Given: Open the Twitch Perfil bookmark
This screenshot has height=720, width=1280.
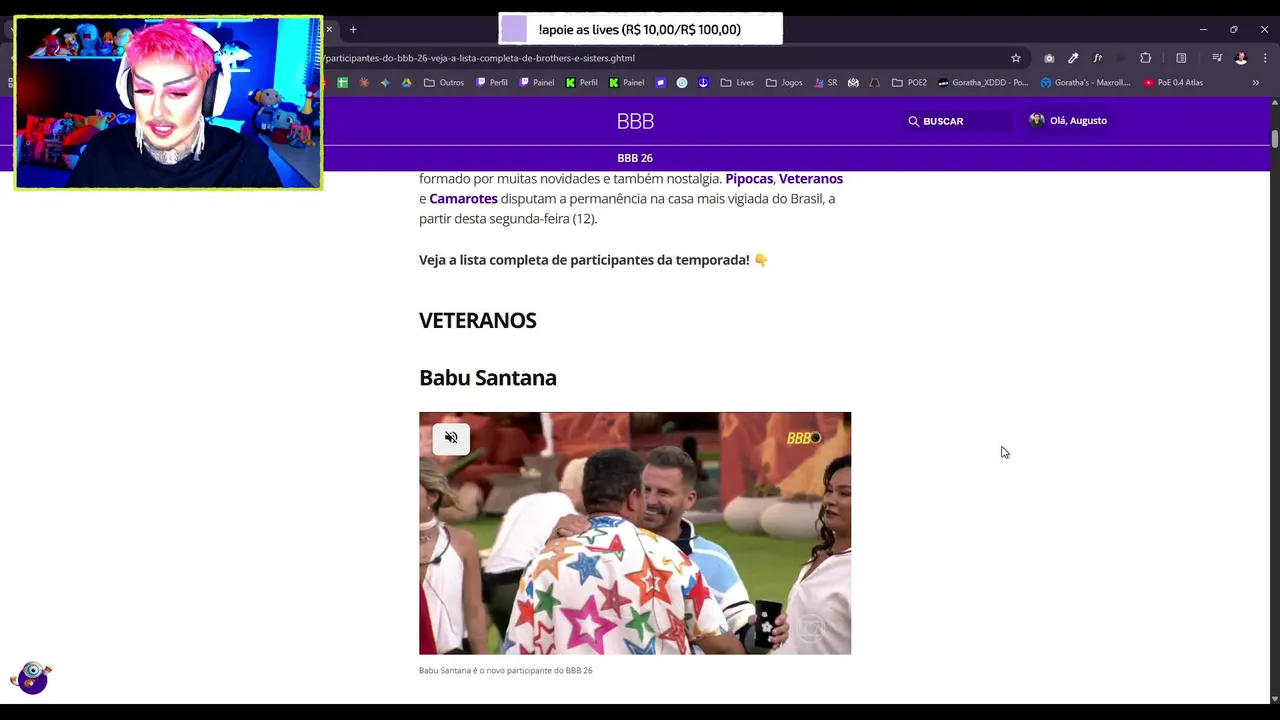Looking at the screenshot, I should pyautogui.click(x=492, y=83).
